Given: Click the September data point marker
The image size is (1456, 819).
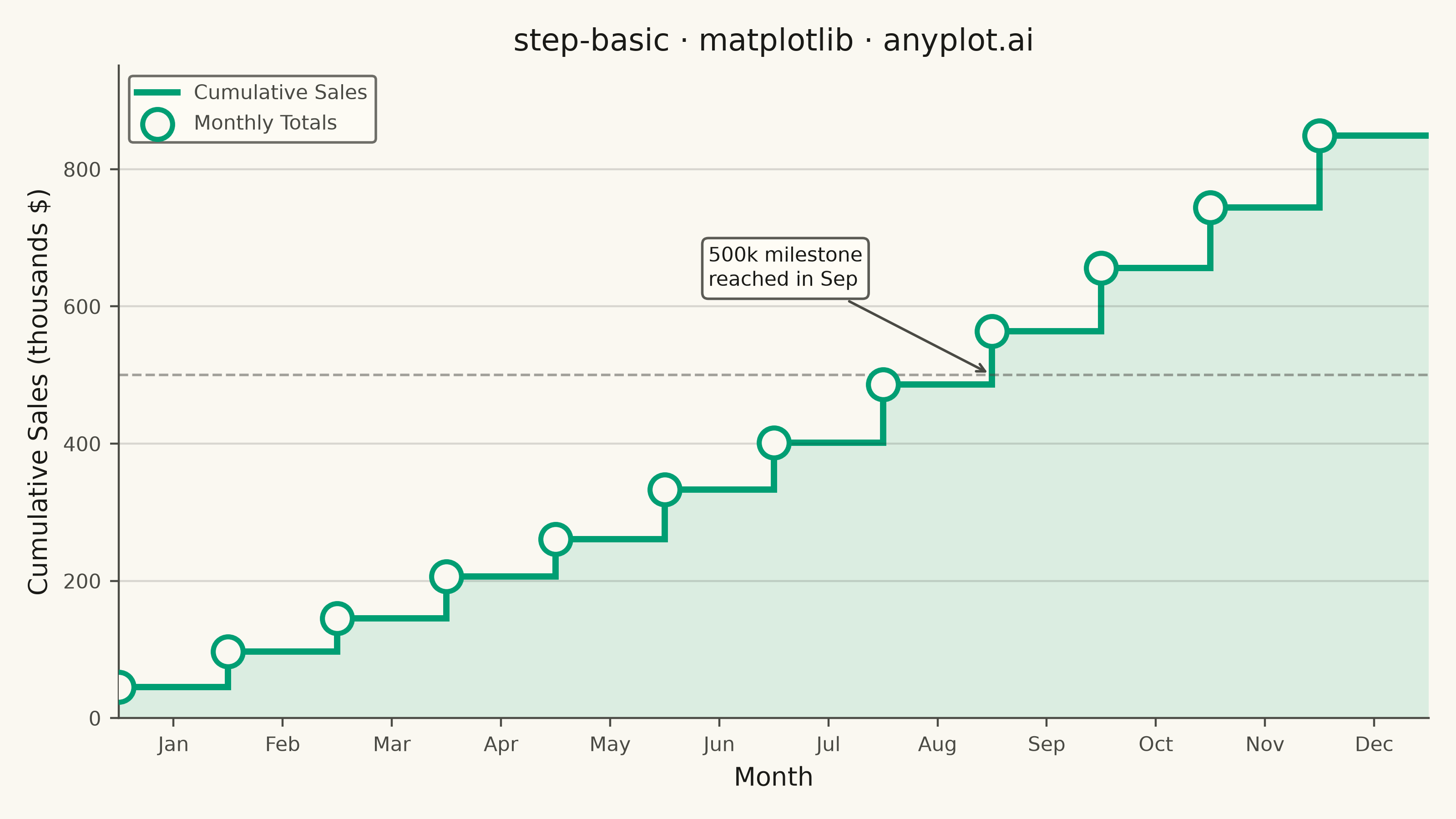Looking at the screenshot, I should tap(992, 331).
